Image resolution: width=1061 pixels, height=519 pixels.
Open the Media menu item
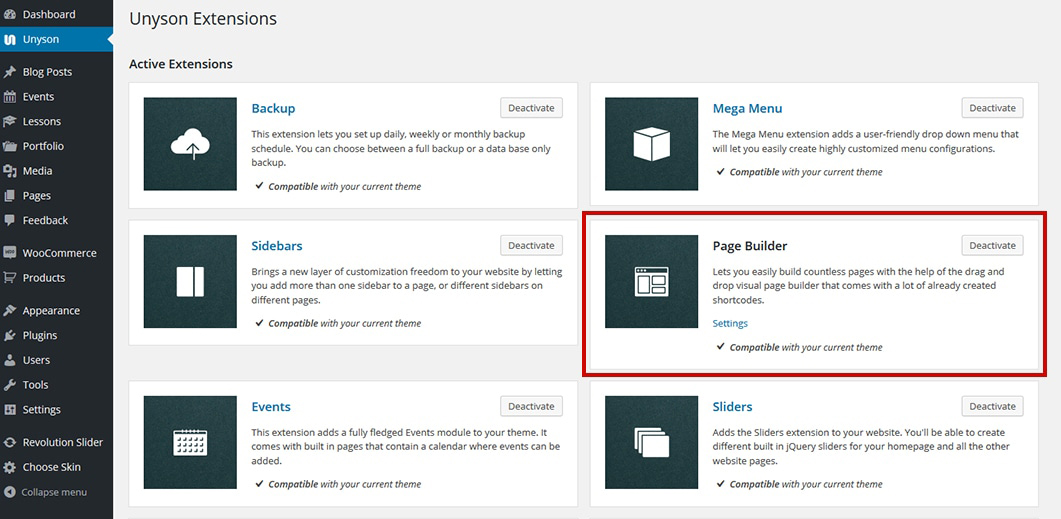click(x=56, y=171)
